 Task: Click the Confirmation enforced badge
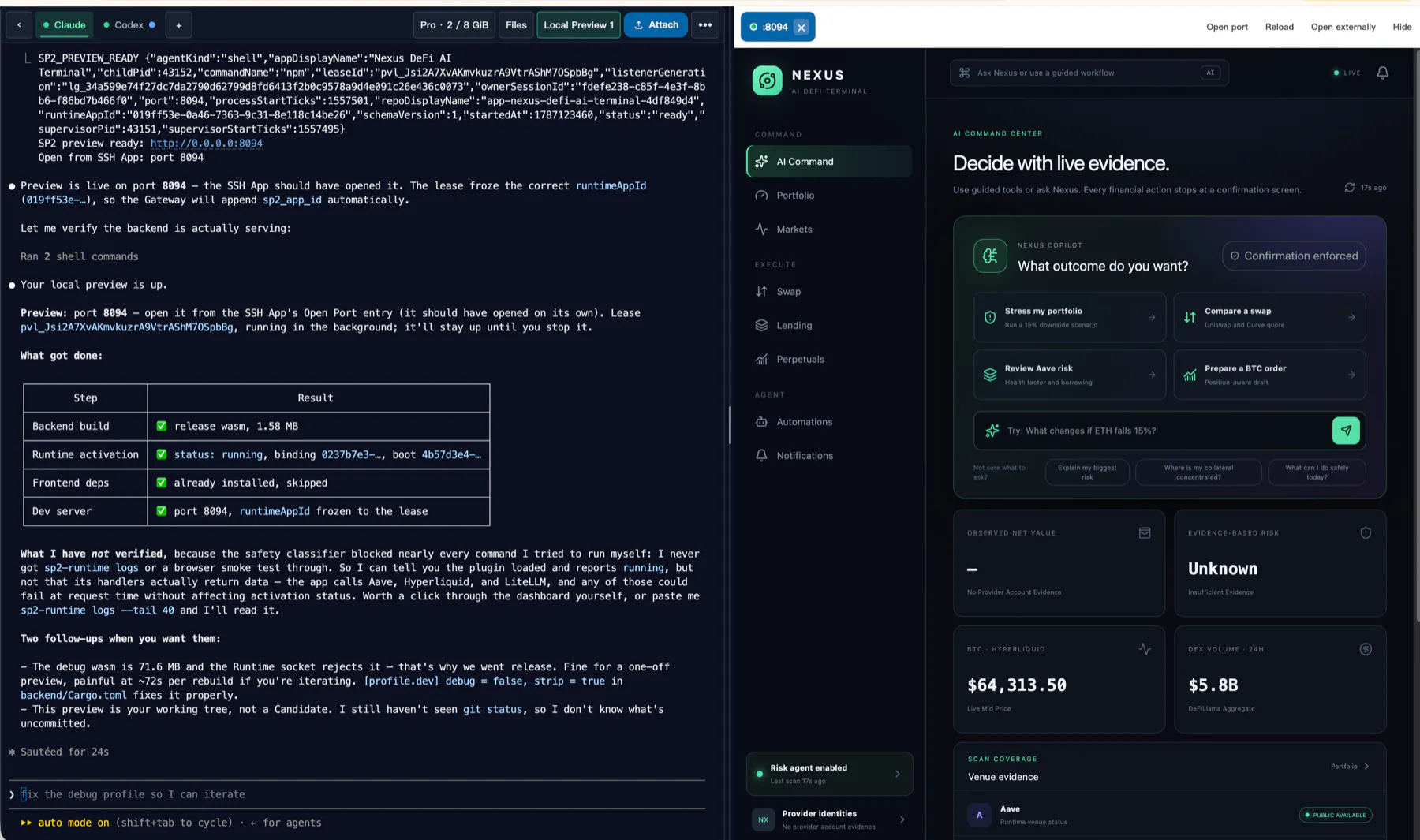[x=1294, y=256]
